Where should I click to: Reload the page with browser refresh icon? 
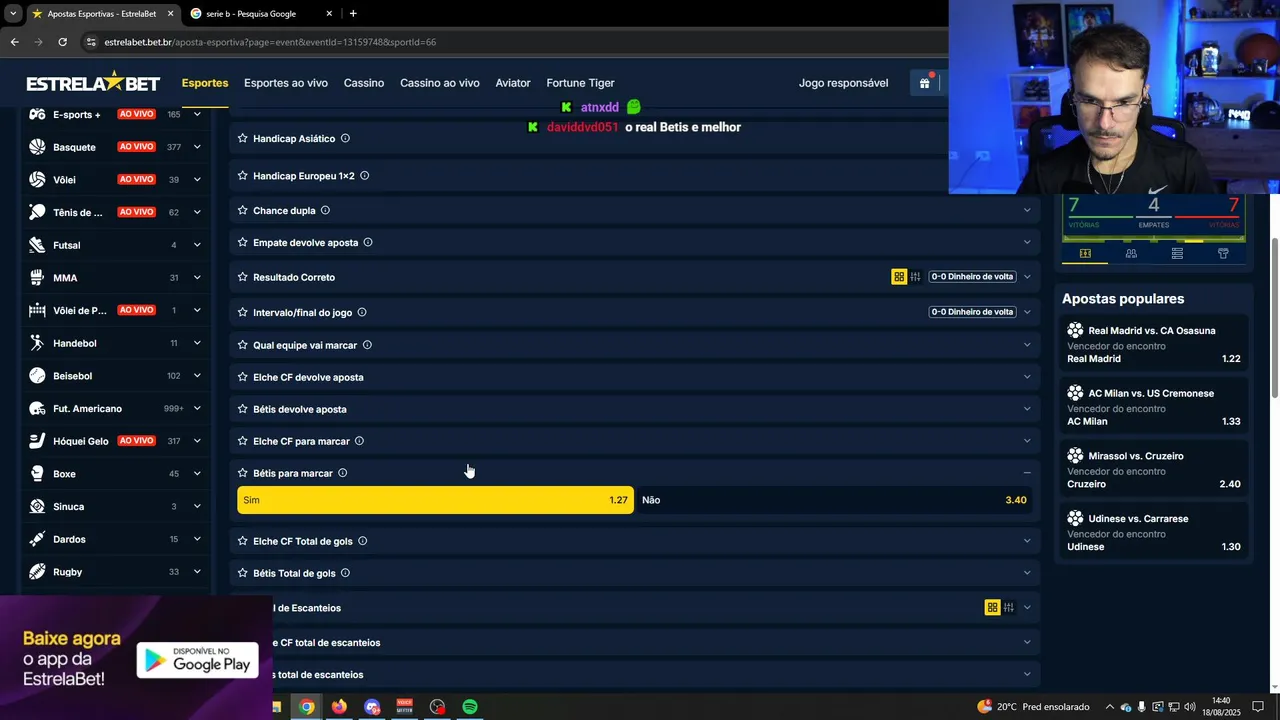coord(62,42)
